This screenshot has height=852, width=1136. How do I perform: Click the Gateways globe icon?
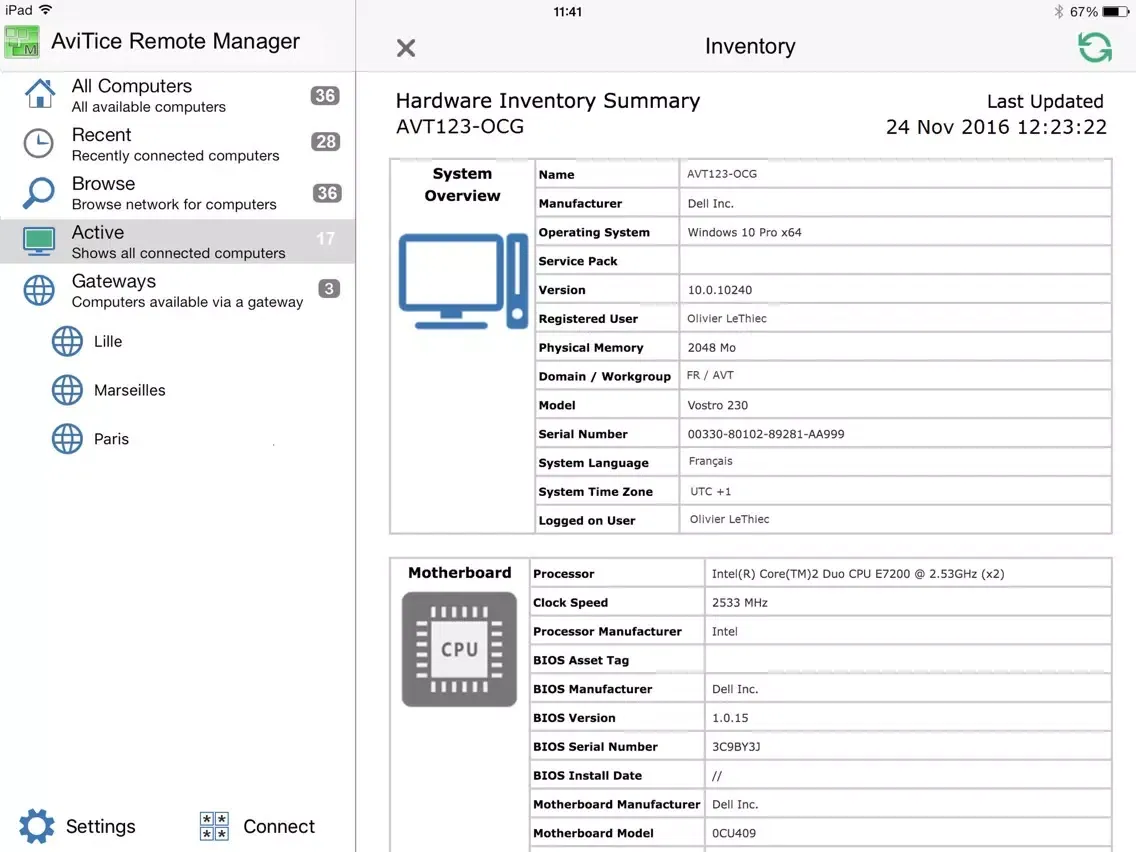click(38, 291)
